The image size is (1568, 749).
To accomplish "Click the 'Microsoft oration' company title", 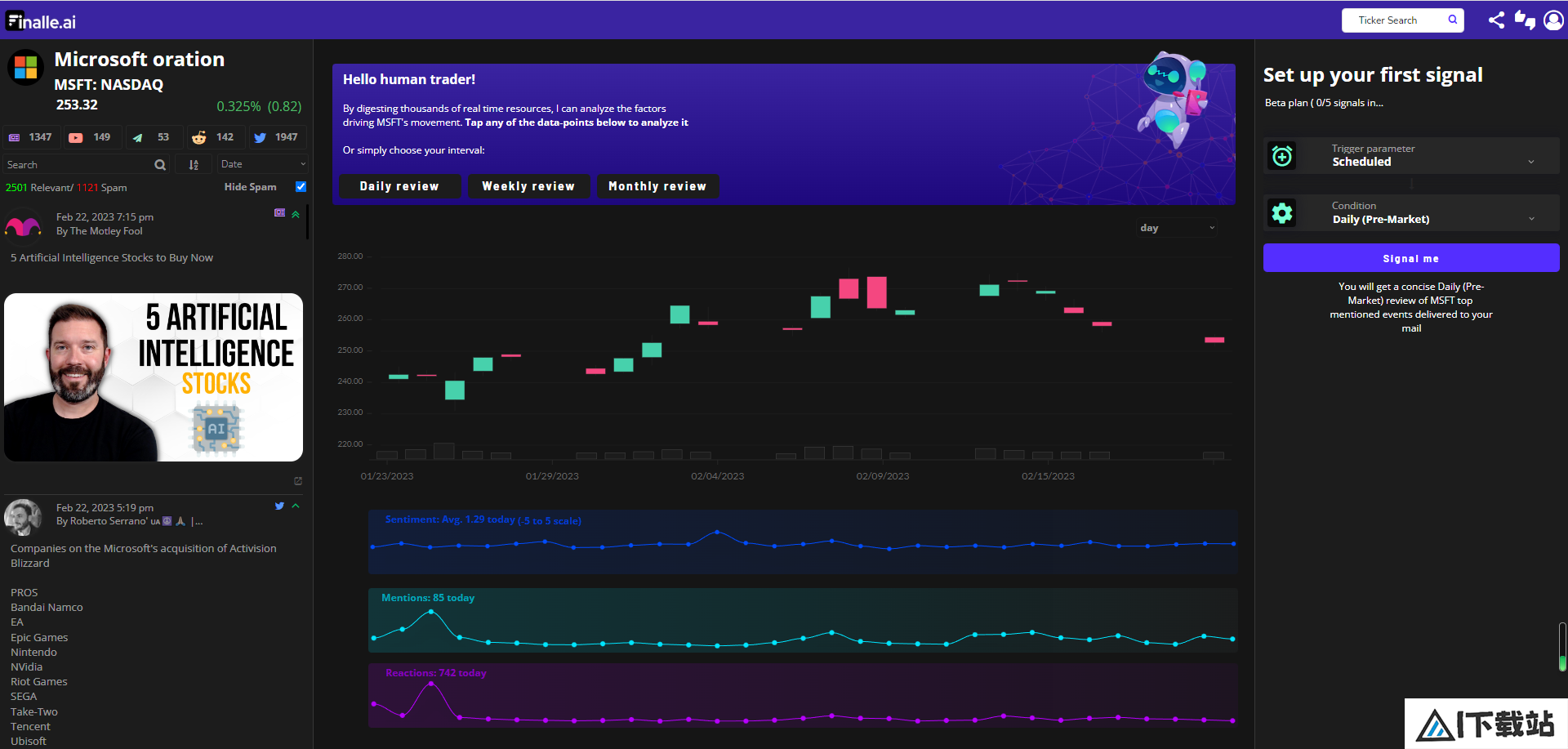I will click(140, 60).
